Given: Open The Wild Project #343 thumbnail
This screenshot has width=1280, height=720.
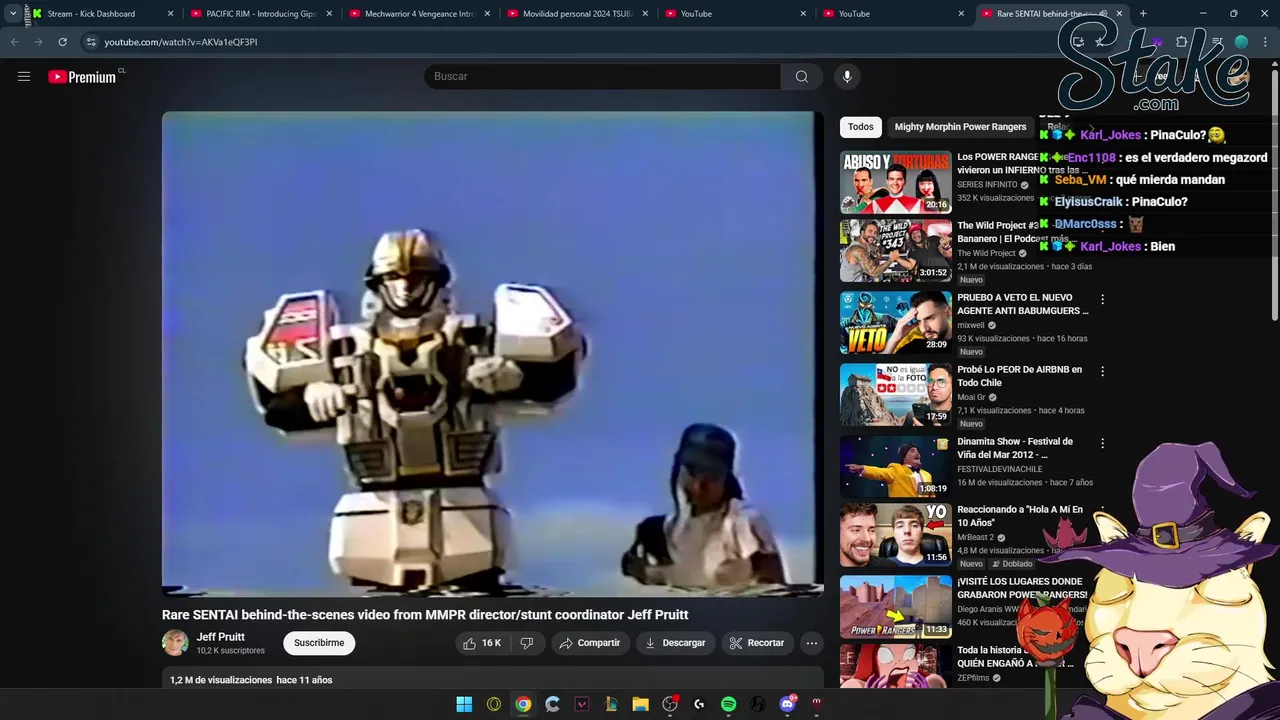Looking at the screenshot, I should 896,250.
